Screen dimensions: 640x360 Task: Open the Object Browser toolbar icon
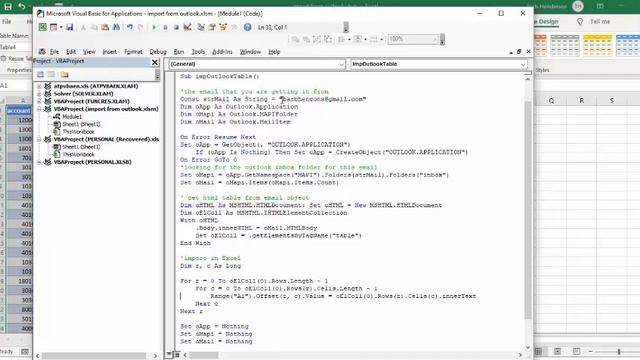click(x=223, y=27)
